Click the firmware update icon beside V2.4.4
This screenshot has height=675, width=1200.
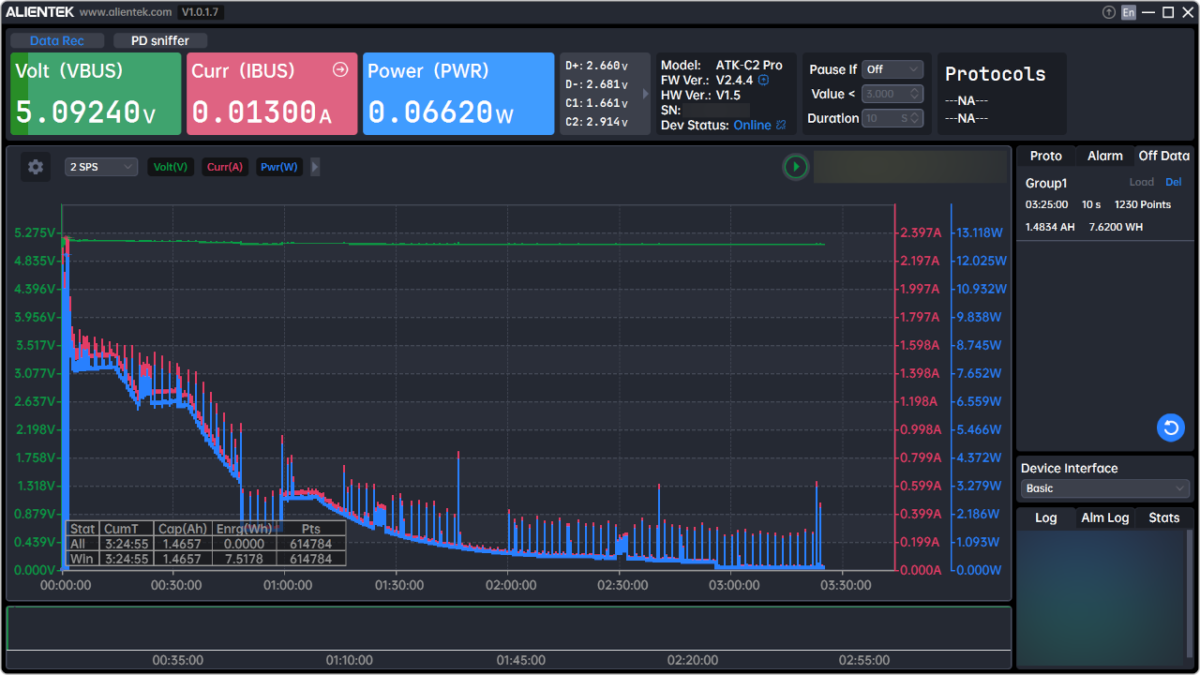(764, 80)
